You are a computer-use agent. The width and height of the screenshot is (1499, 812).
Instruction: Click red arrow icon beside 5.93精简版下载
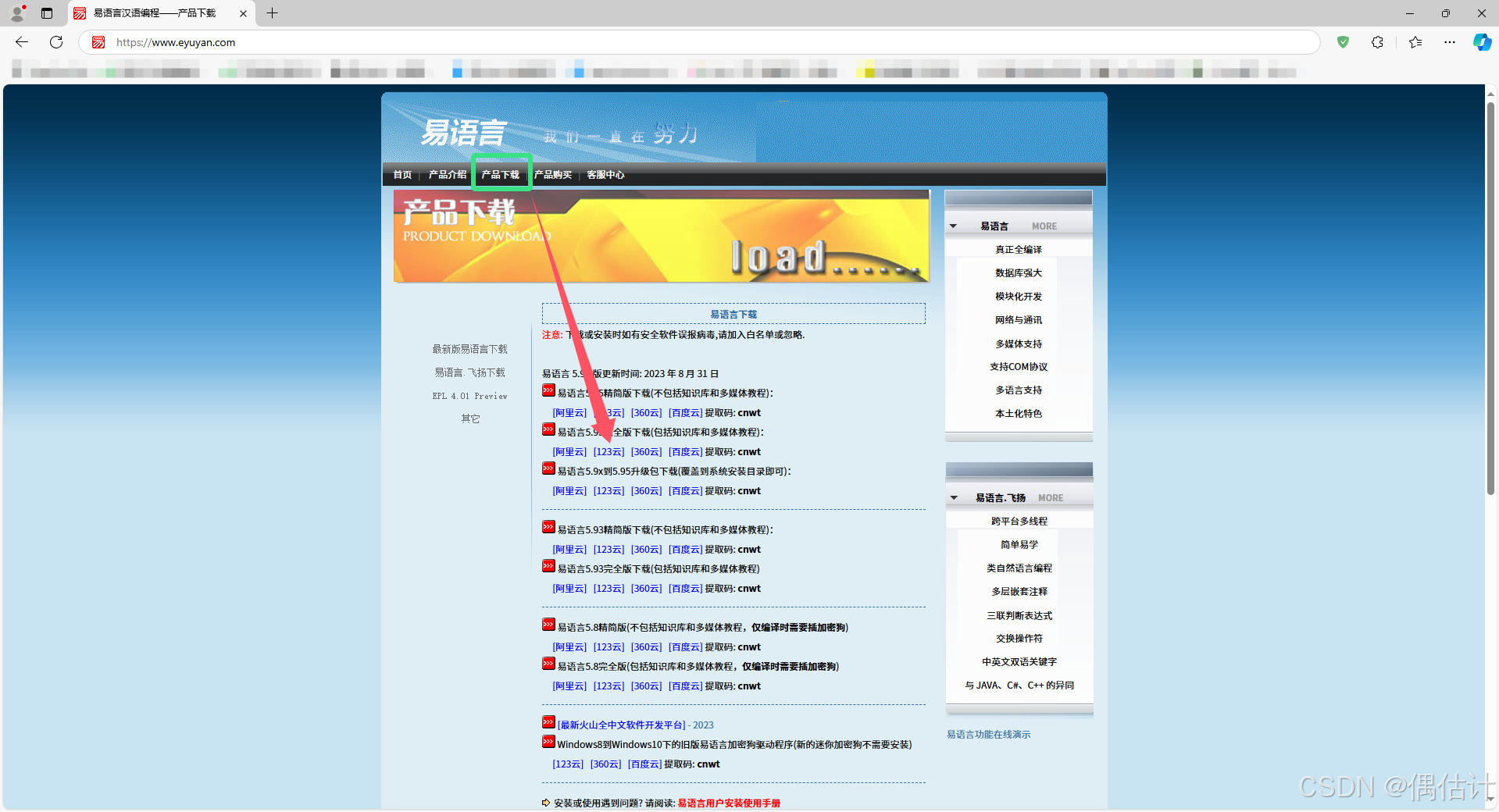pos(548,527)
